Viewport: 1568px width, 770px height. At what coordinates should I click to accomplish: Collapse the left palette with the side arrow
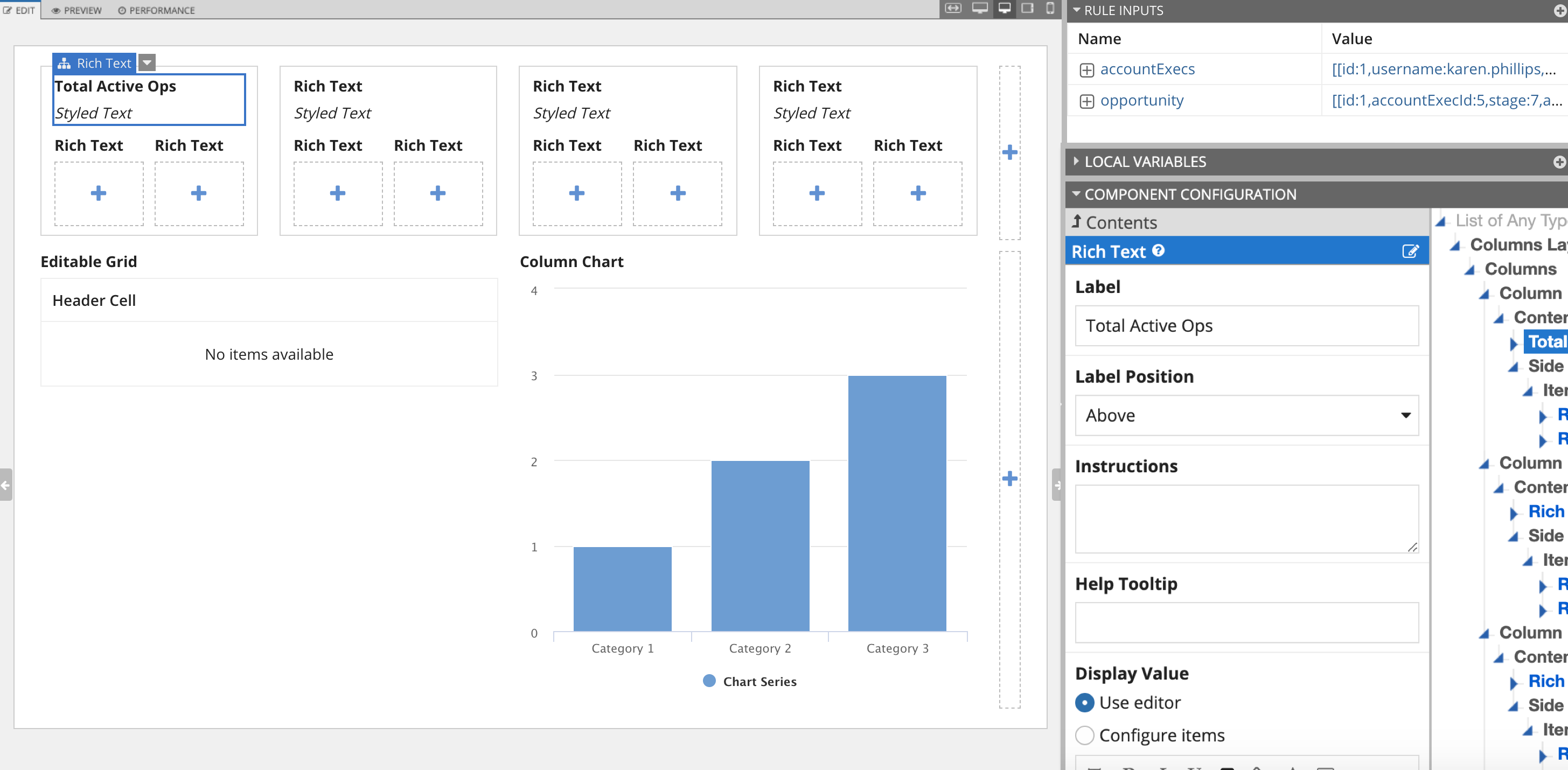coord(5,485)
